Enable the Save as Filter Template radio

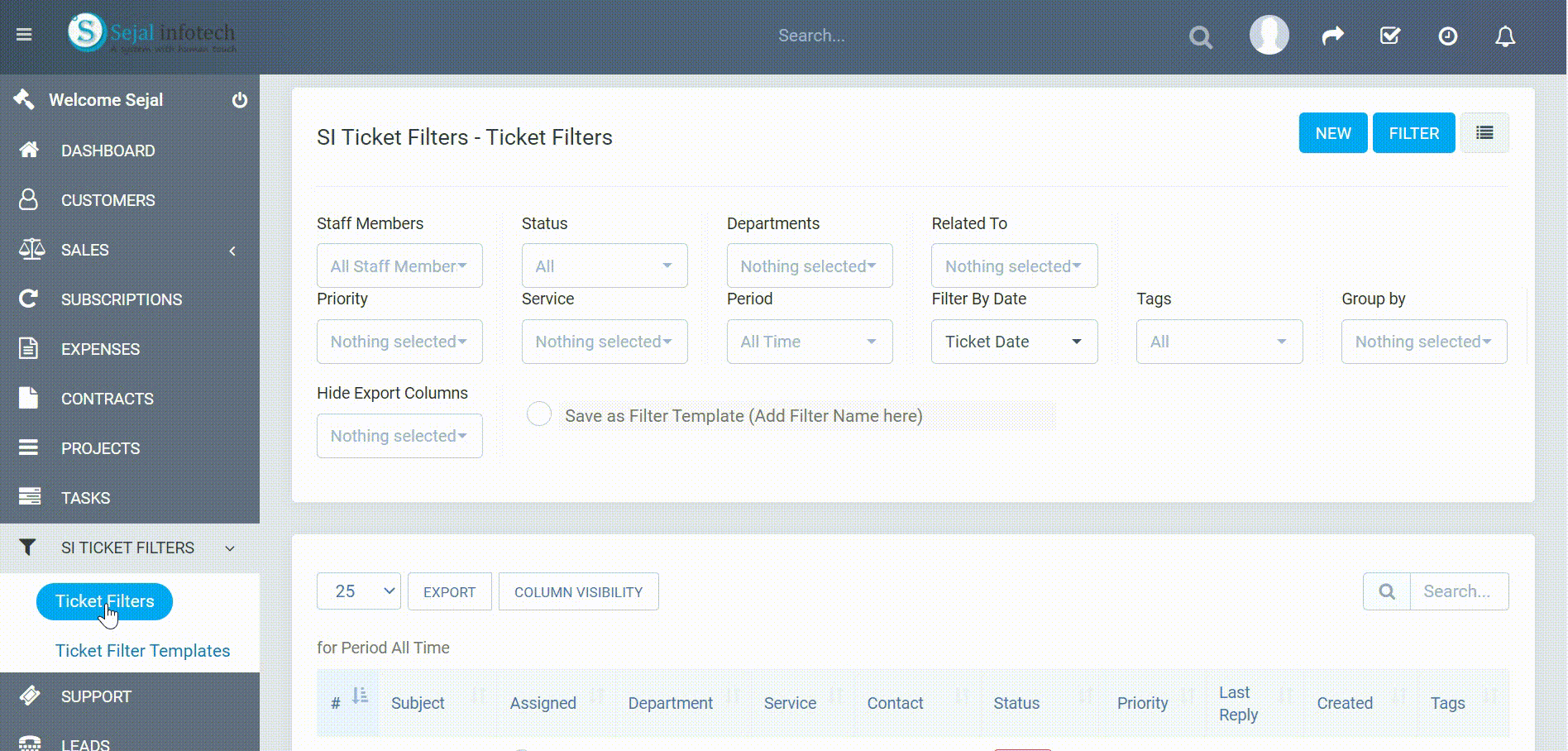(539, 414)
